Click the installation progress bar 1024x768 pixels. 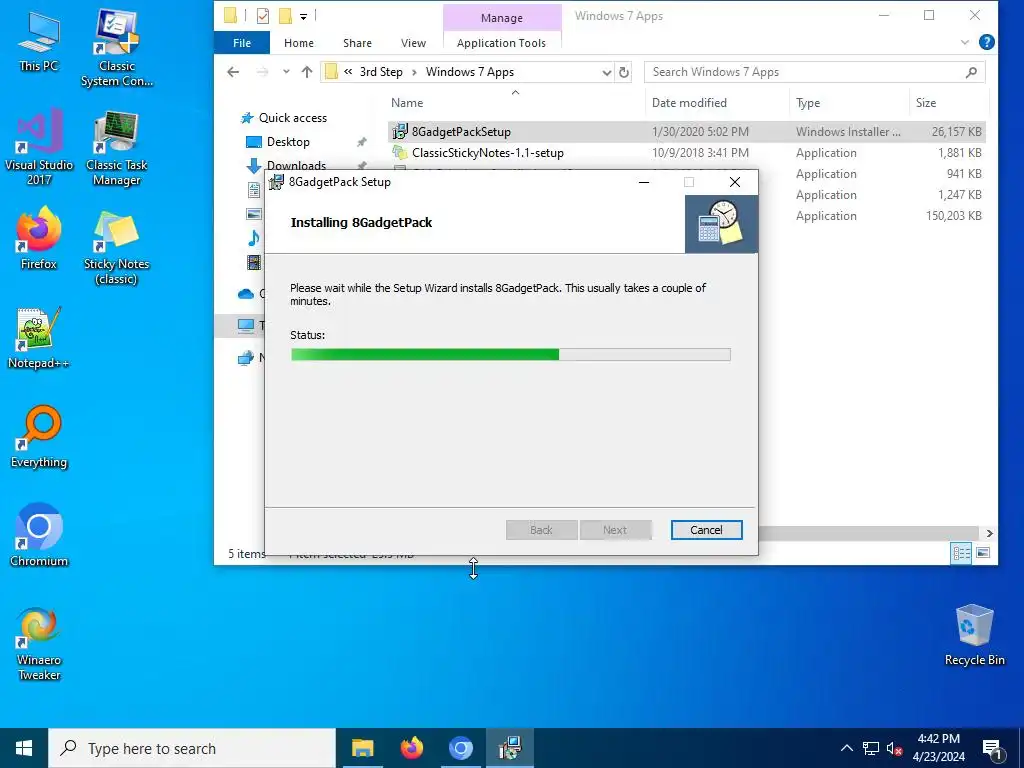pos(510,355)
